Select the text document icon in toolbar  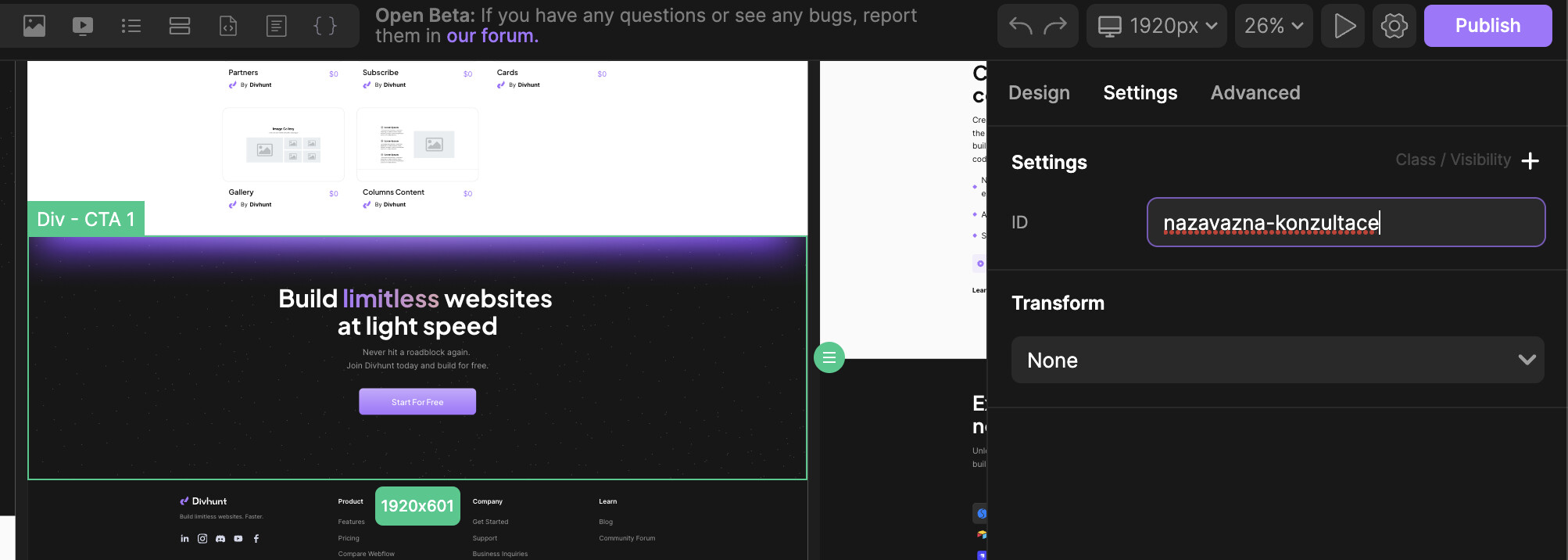click(x=277, y=26)
